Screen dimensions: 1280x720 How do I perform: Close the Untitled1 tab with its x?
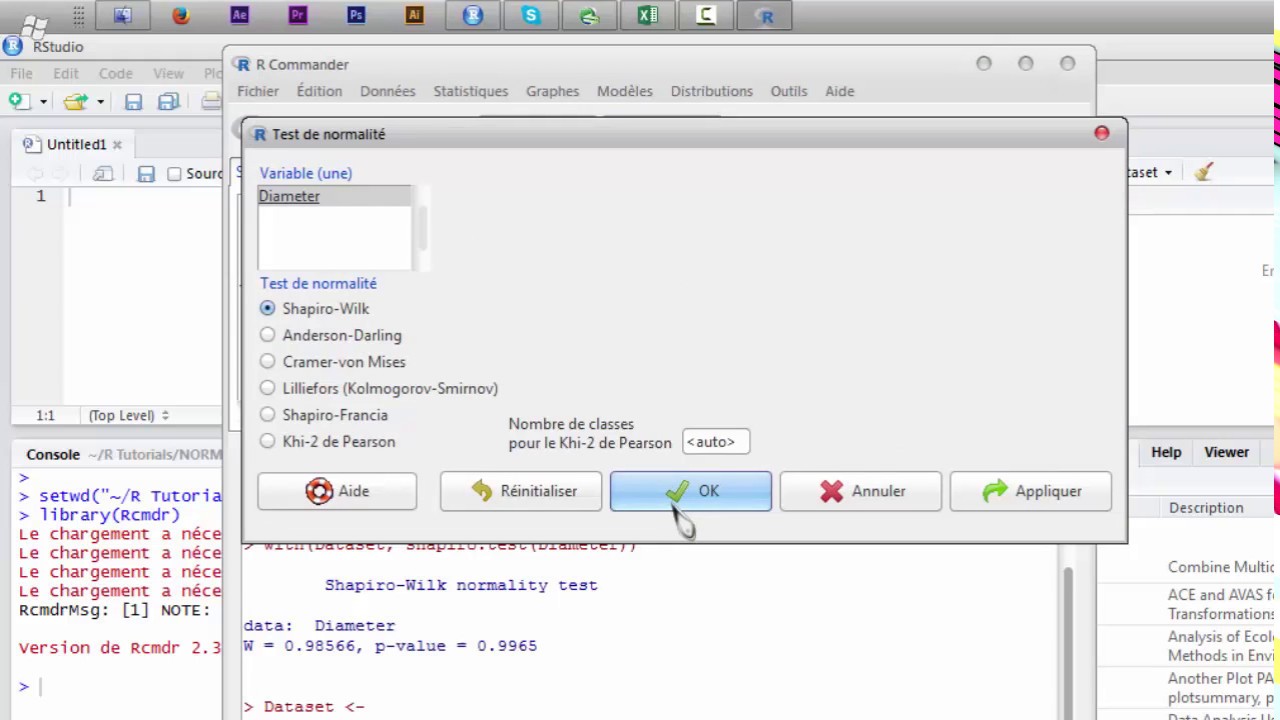pyautogui.click(x=117, y=145)
